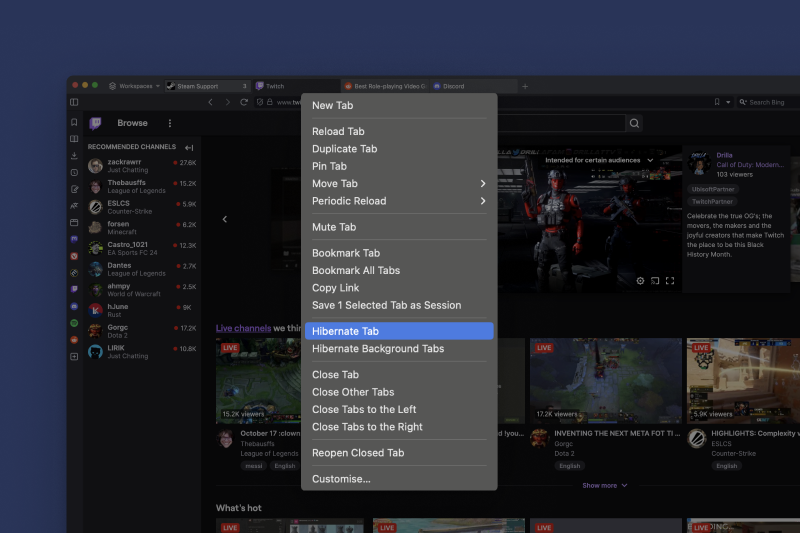Go to previous carousel stream arrow
The width and height of the screenshot is (800, 533).
click(x=224, y=219)
